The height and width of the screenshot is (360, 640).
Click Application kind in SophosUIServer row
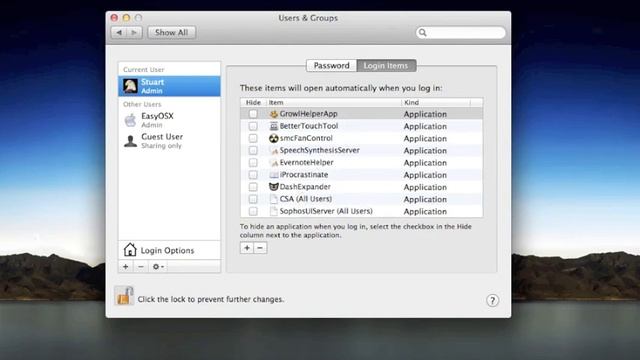425,212
